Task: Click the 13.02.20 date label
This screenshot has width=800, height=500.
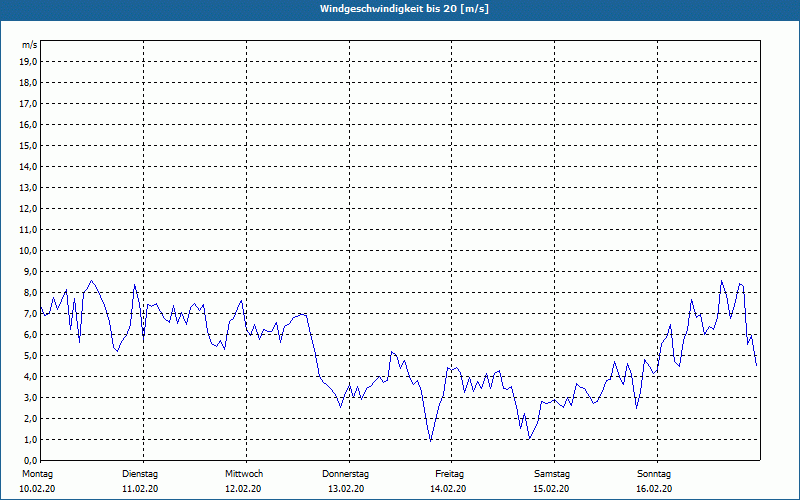Action: [346, 489]
